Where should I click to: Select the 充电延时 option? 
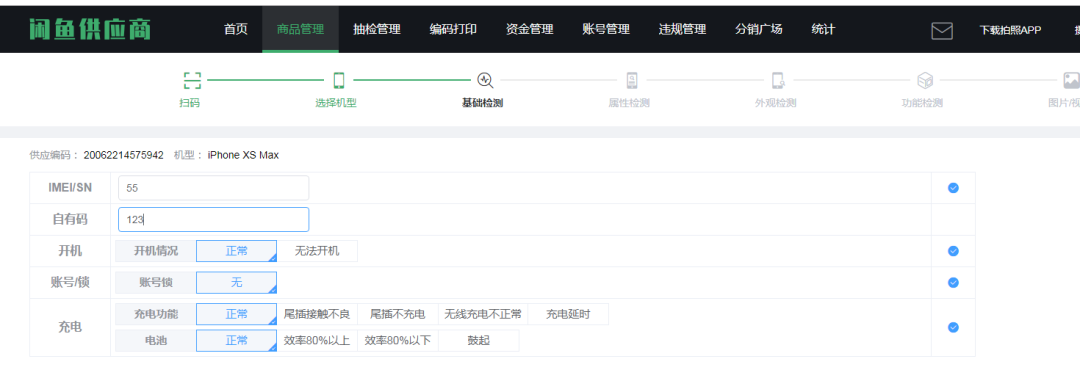568,314
